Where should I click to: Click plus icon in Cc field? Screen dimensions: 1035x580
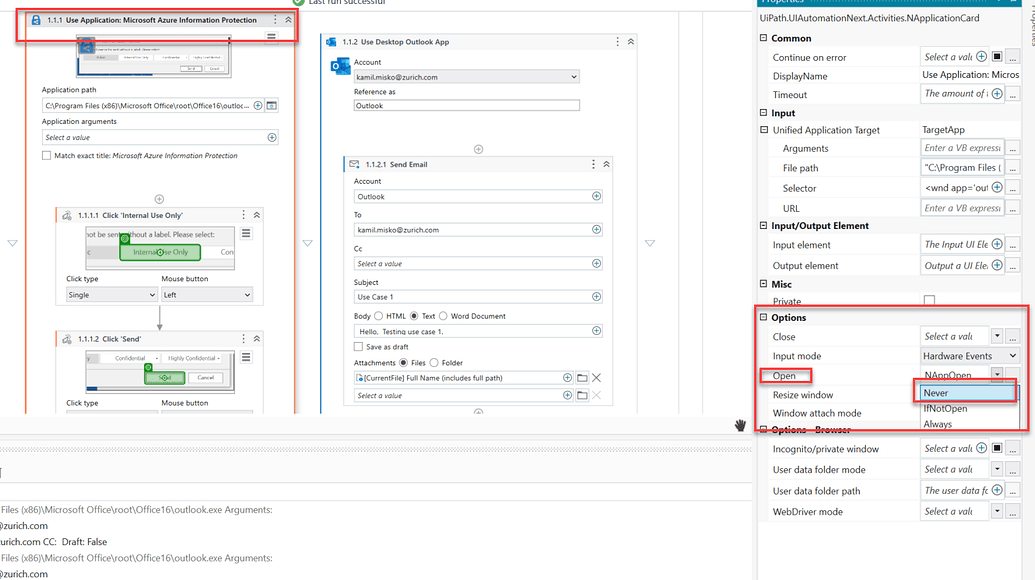[597, 263]
